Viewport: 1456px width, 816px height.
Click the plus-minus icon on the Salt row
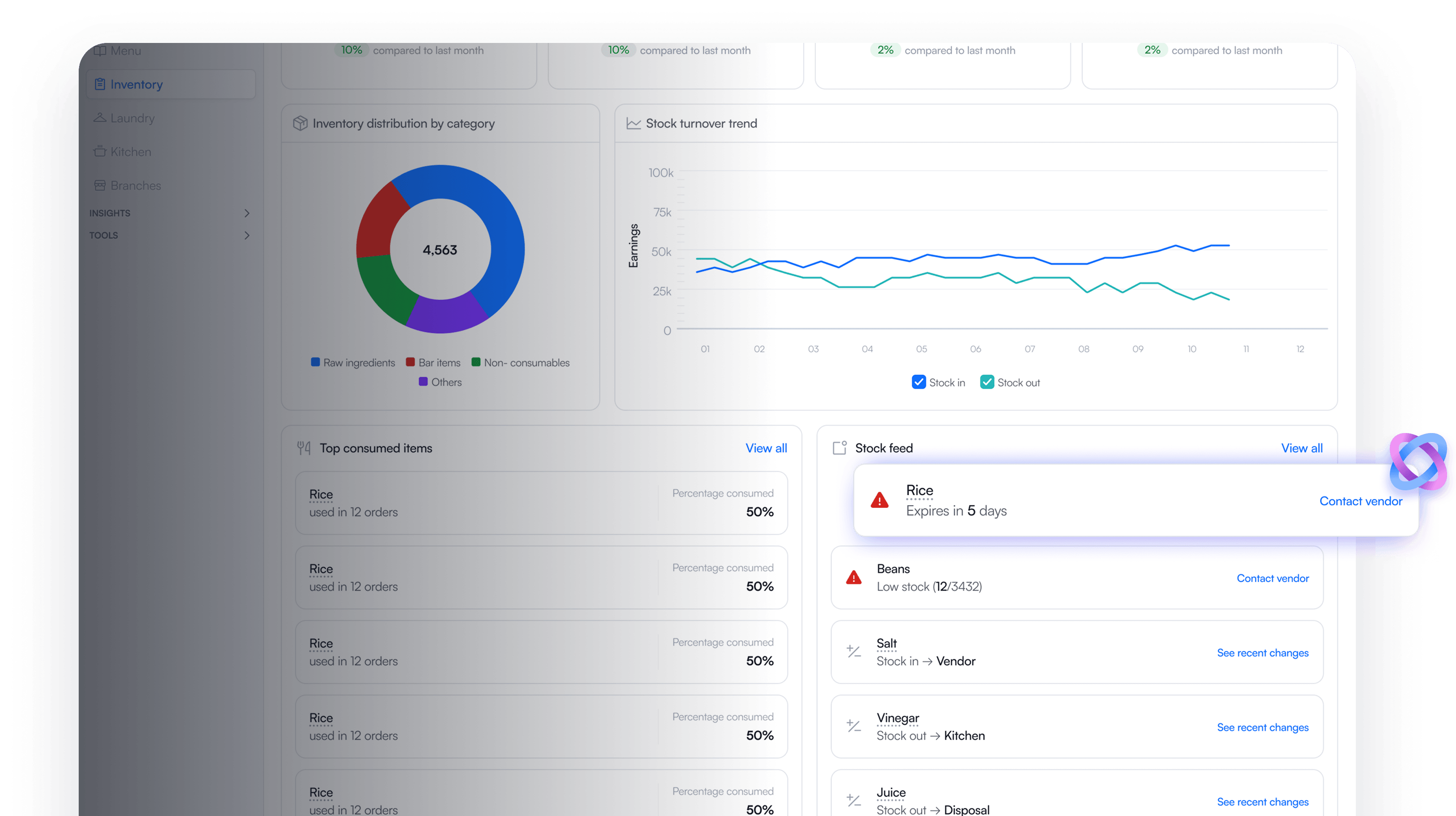(x=854, y=651)
